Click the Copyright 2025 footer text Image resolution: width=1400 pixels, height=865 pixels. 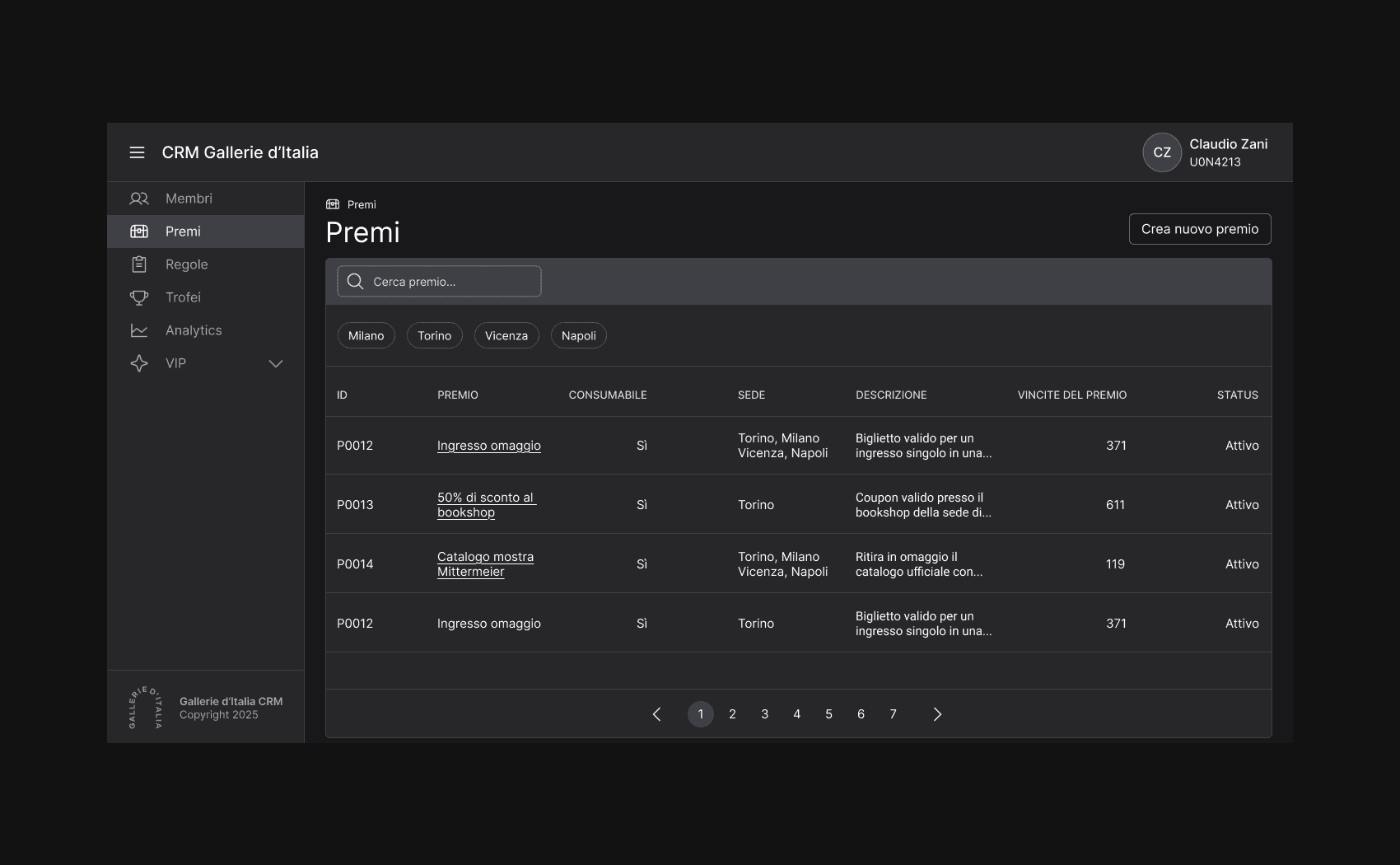[219, 715]
